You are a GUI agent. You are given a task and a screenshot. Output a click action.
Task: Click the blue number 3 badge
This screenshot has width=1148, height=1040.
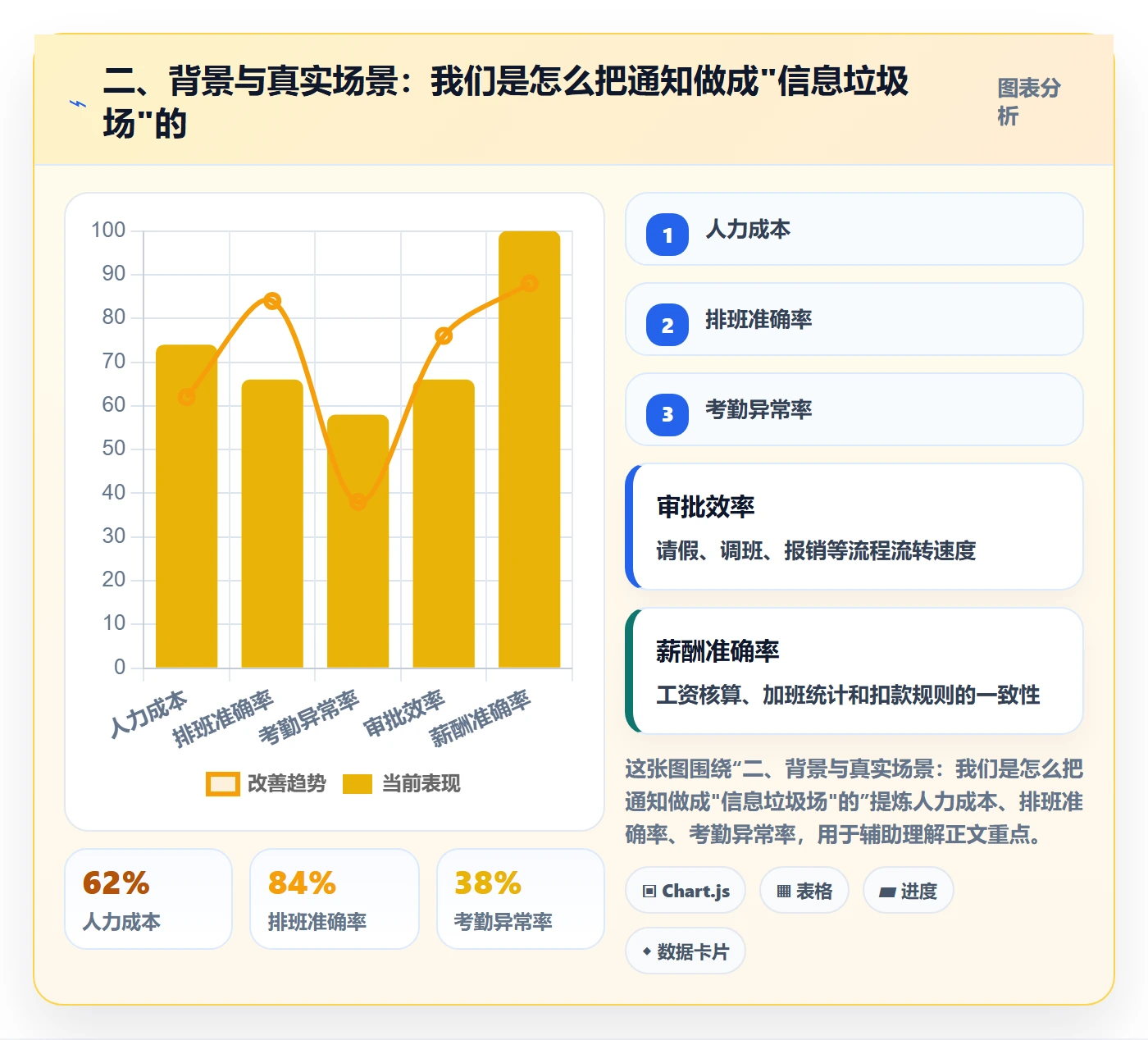point(667,415)
